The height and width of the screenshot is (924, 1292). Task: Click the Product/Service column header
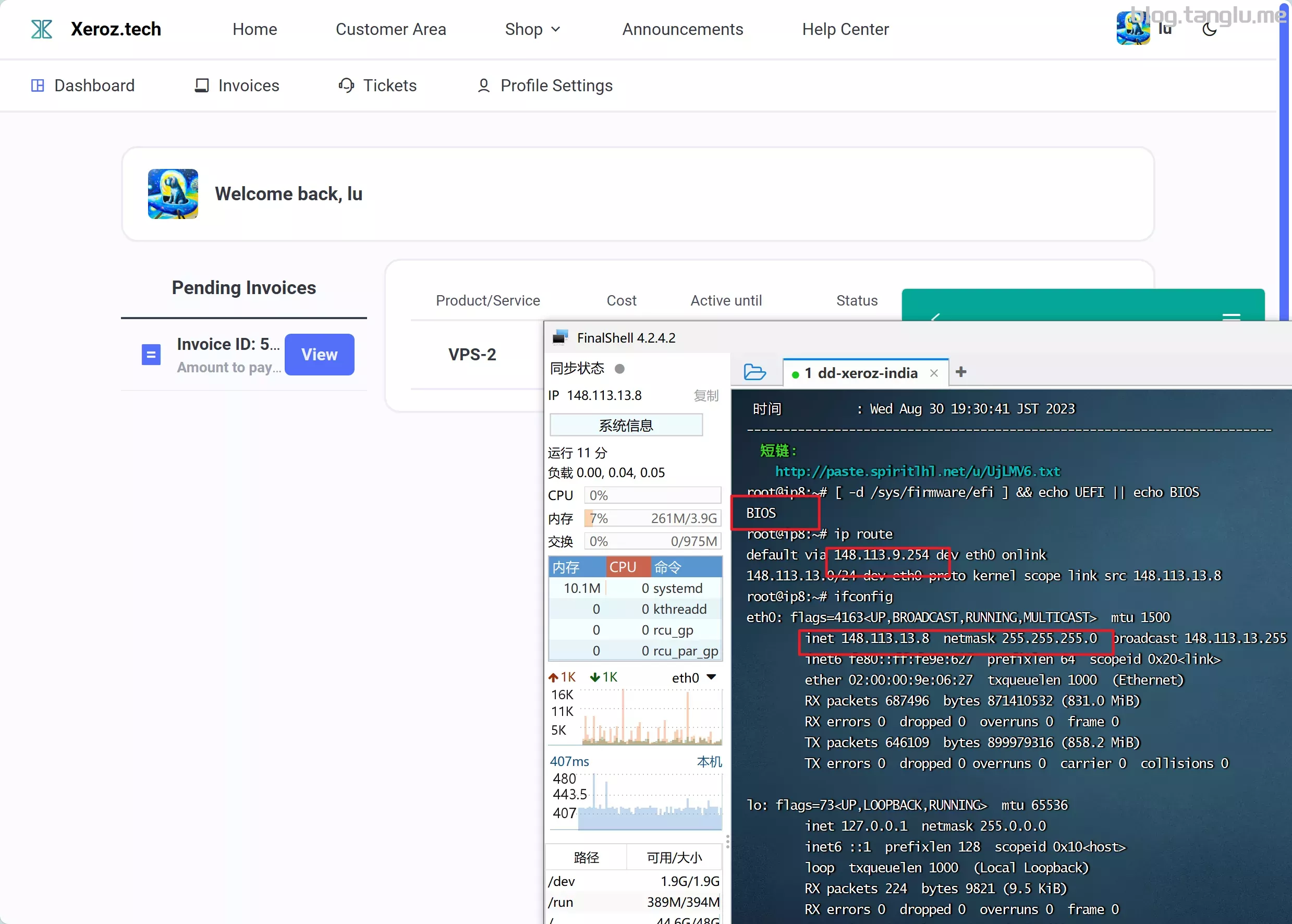pos(488,300)
